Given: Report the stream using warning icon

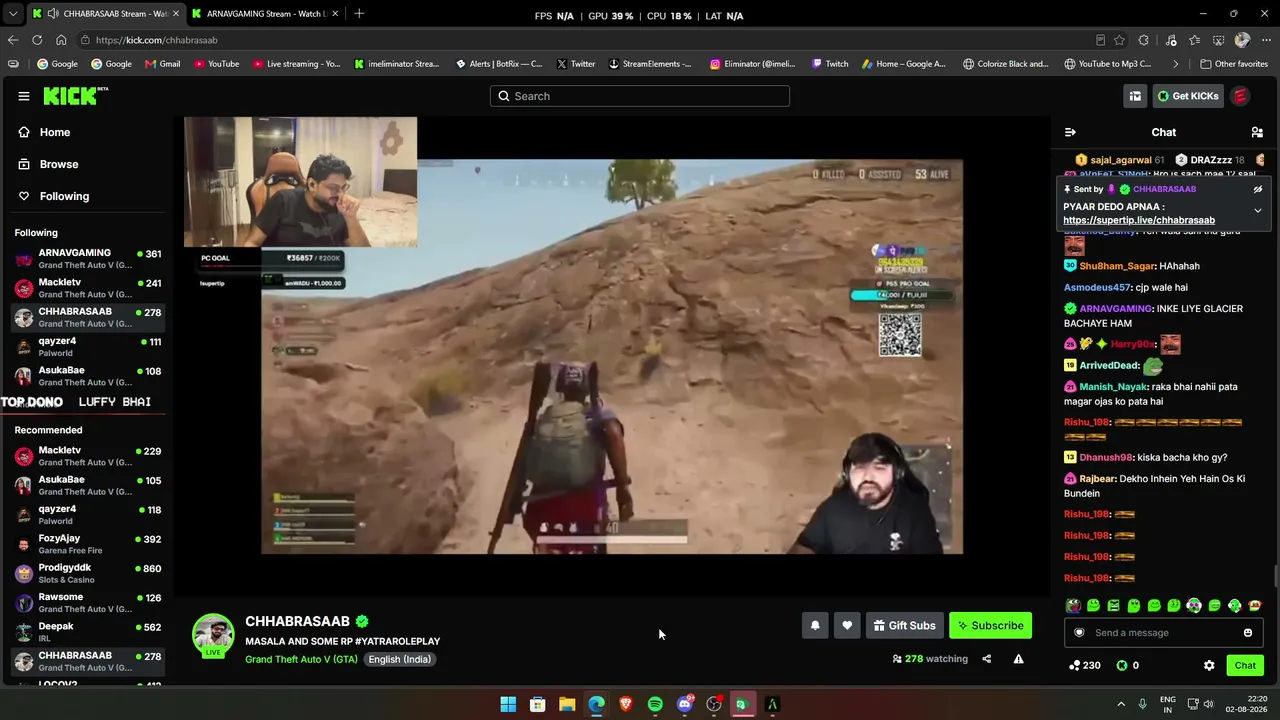Looking at the screenshot, I should pyautogui.click(x=1018, y=659).
